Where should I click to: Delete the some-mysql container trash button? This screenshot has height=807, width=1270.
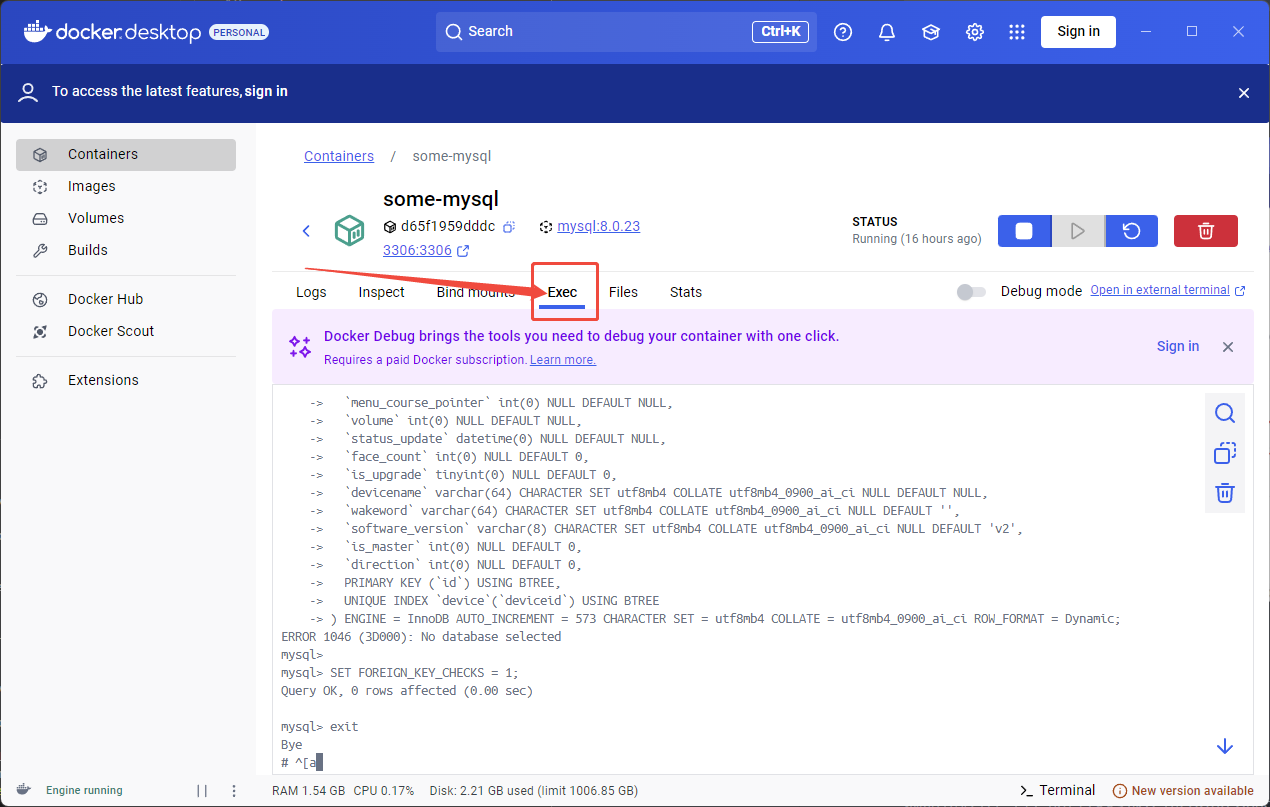(x=1206, y=231)
